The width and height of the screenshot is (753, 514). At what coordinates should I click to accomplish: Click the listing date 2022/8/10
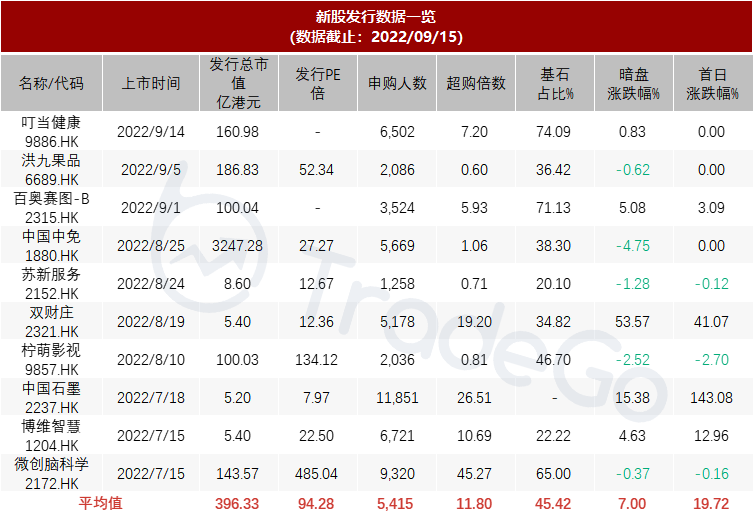(x=151, y=359)
